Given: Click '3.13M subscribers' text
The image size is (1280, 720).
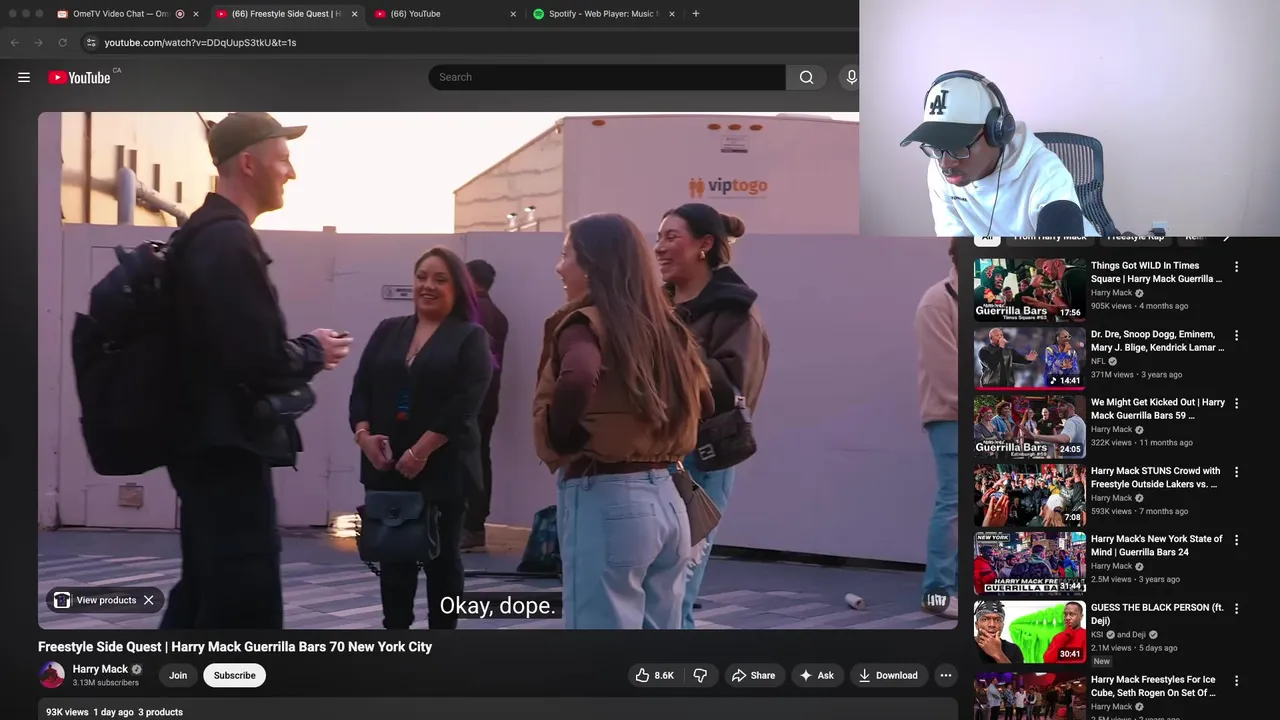Looking at the screenshot, I should click(105, 683).
